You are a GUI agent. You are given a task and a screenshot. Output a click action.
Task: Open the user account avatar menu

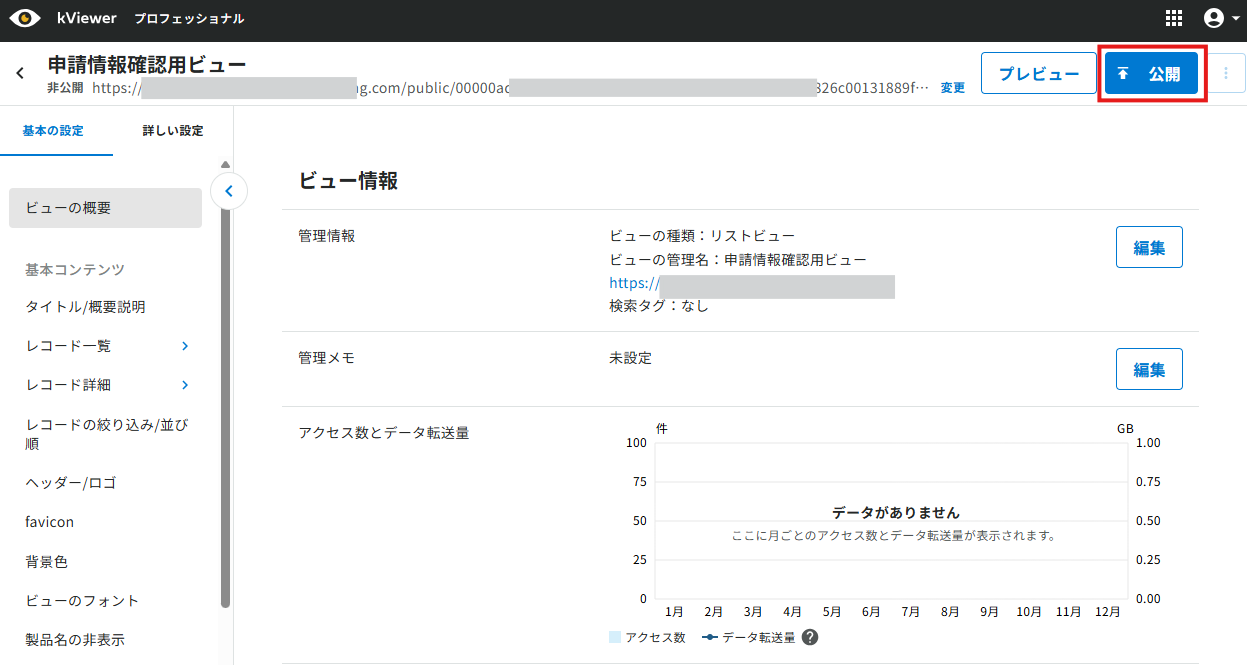[x=1221, y=19]
